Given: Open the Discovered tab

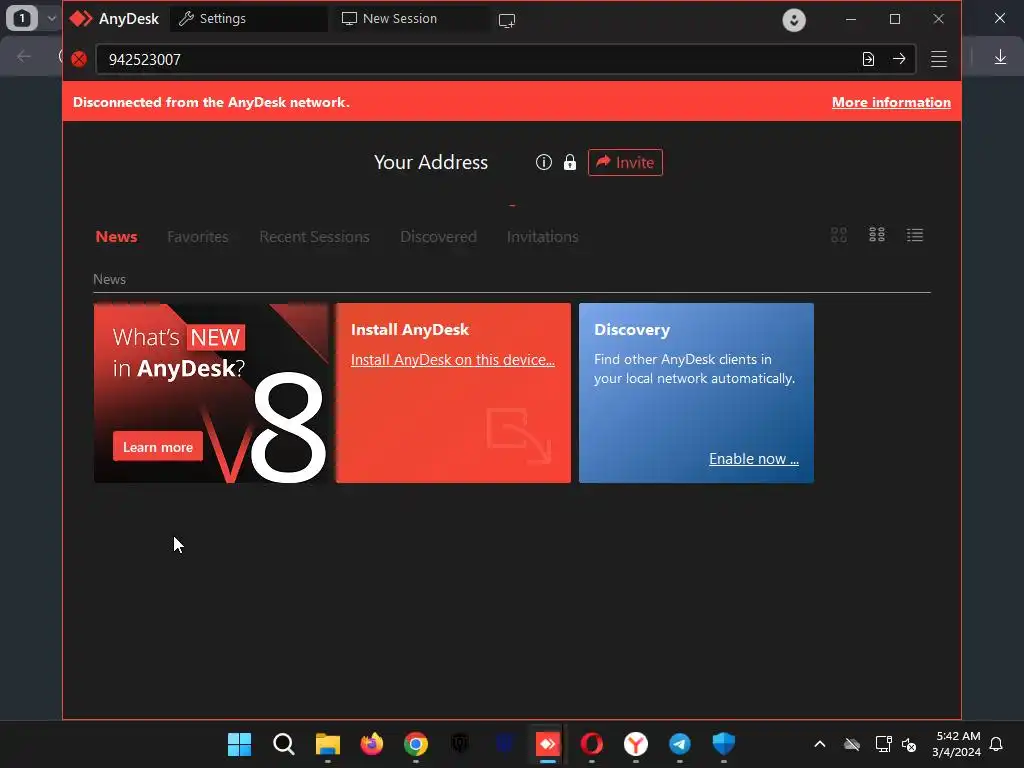Looking at the screenshot, I should (438, 236).
